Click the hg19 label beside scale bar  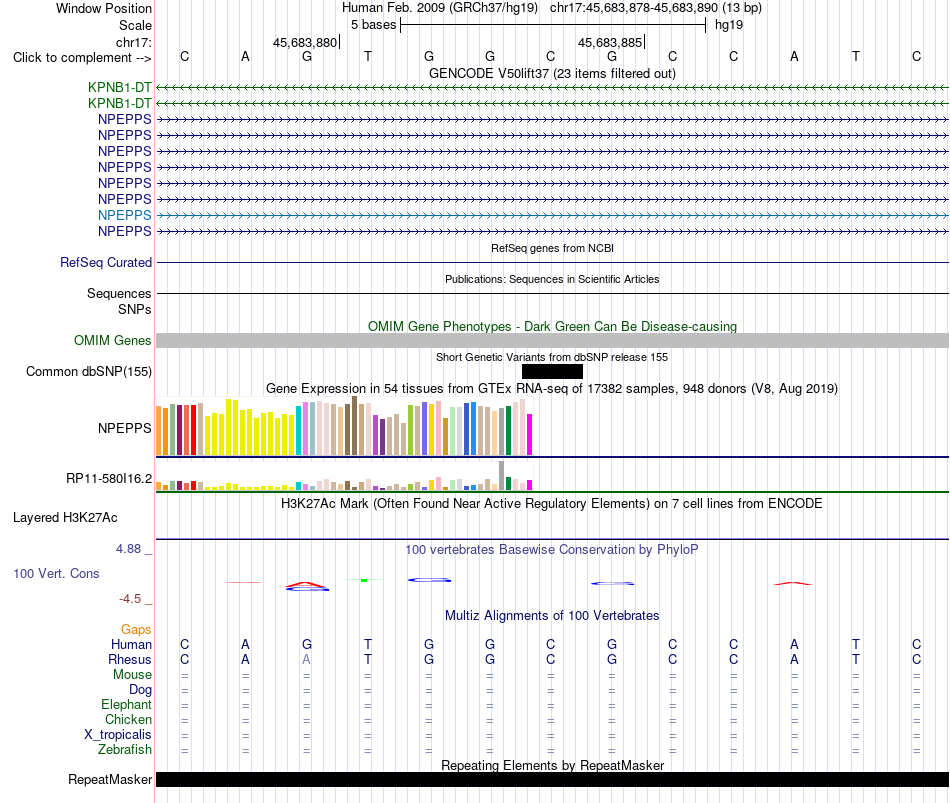click(x=729, y=25)
